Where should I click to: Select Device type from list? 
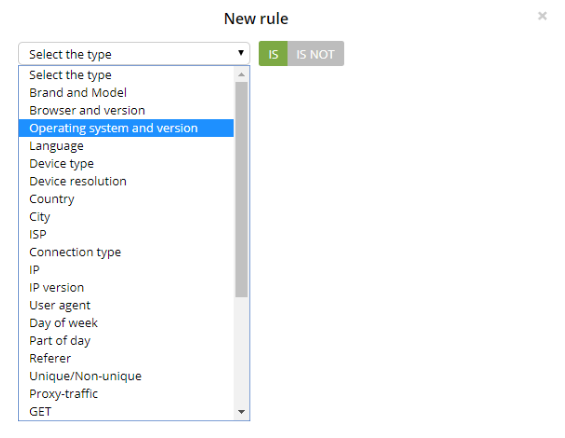[126, 163]
